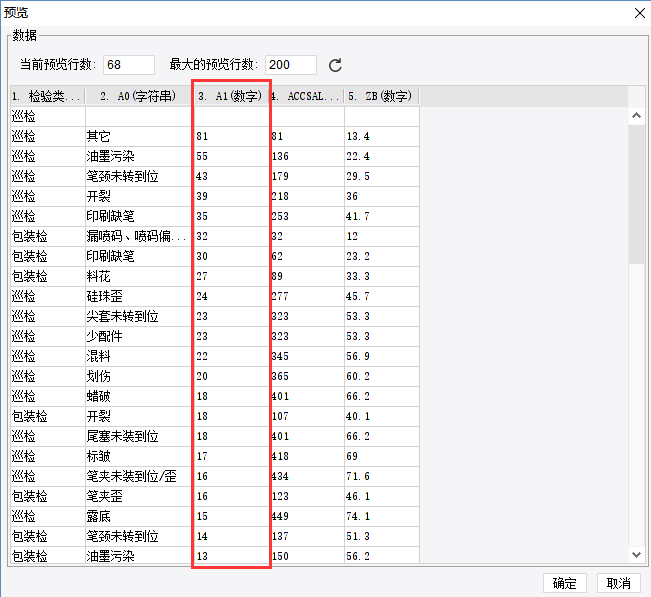Click the cell 笔夹未装到位/歪
This screenshot has height=597, width=651.
point(139,476)
